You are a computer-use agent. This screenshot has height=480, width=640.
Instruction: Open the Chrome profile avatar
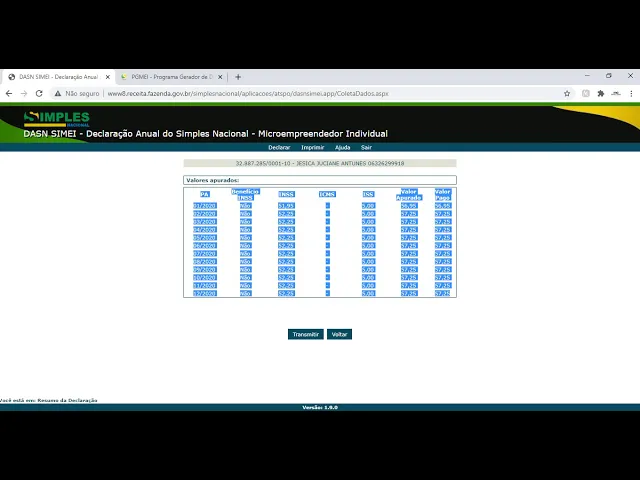616,93
